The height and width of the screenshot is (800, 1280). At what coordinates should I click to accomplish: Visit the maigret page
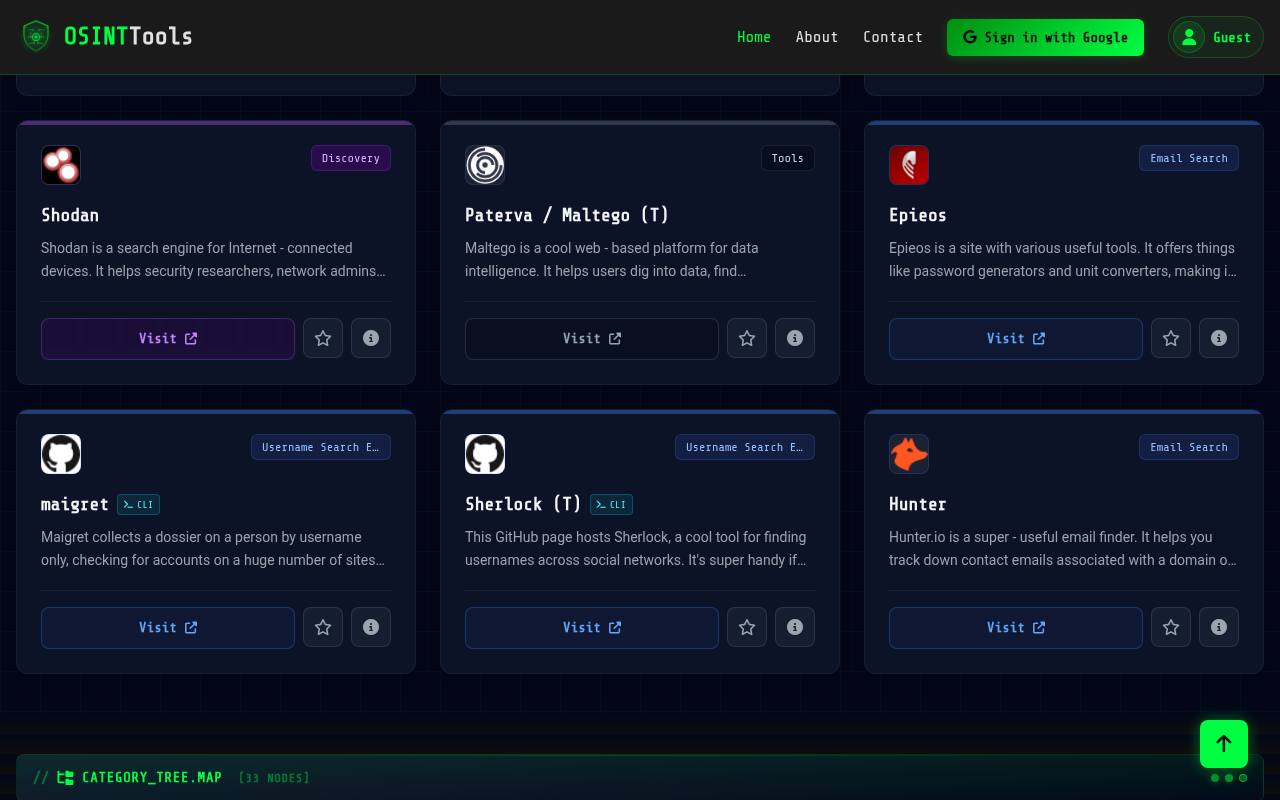pos(168,628)
